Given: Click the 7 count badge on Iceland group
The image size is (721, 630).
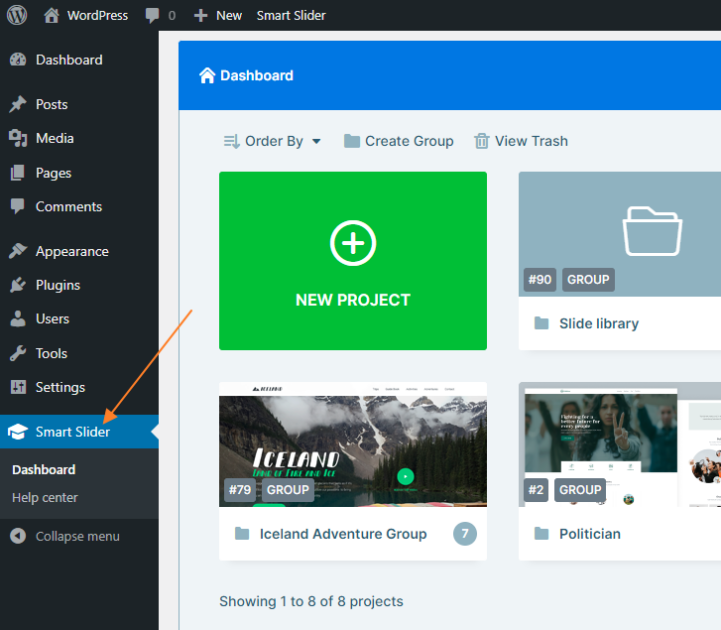Looking at the screenshot, I should (x=465, y=534).
